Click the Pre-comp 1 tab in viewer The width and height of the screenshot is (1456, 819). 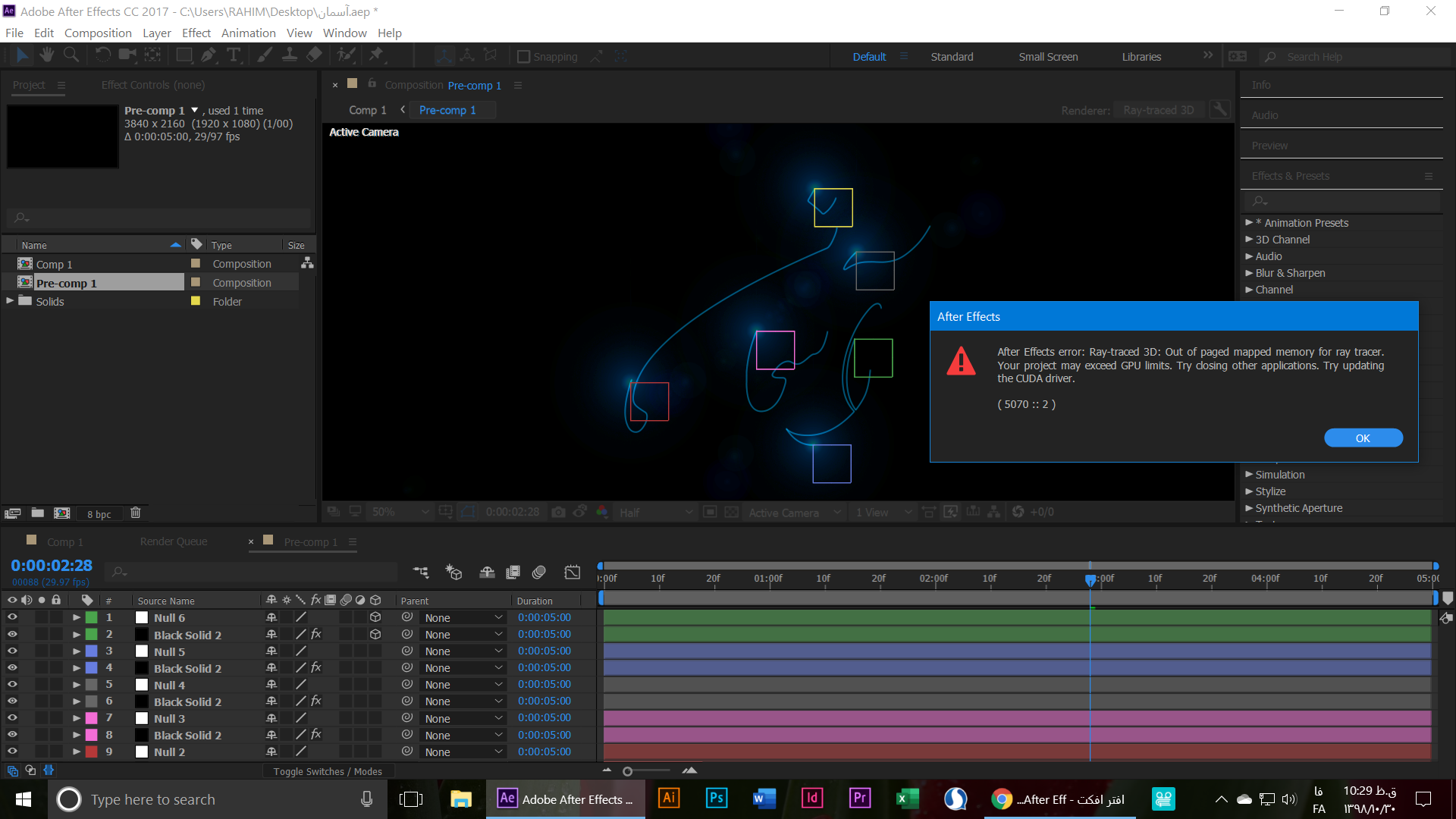click(447, 110)
